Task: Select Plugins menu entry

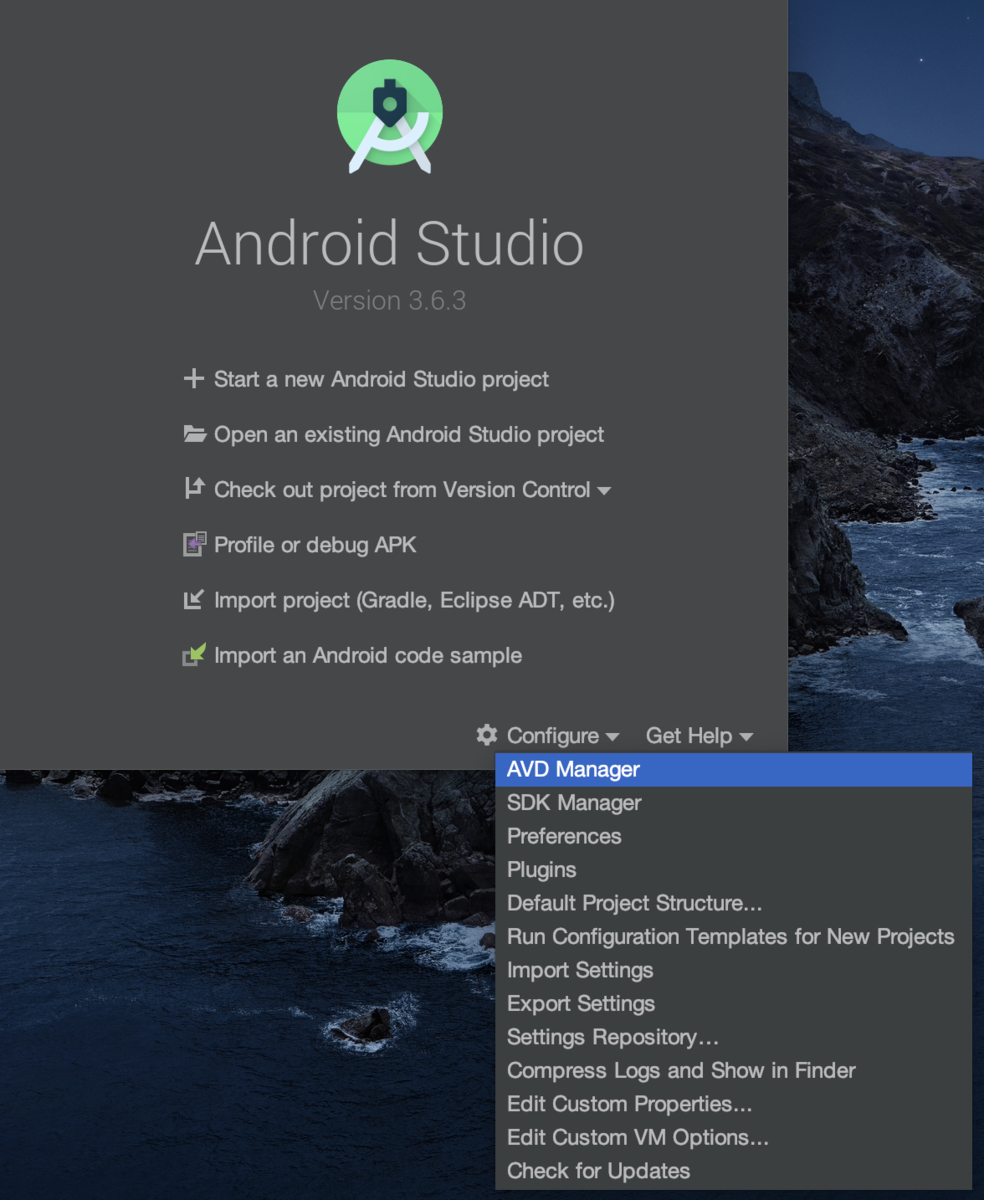Action: (x=733, y=870)
